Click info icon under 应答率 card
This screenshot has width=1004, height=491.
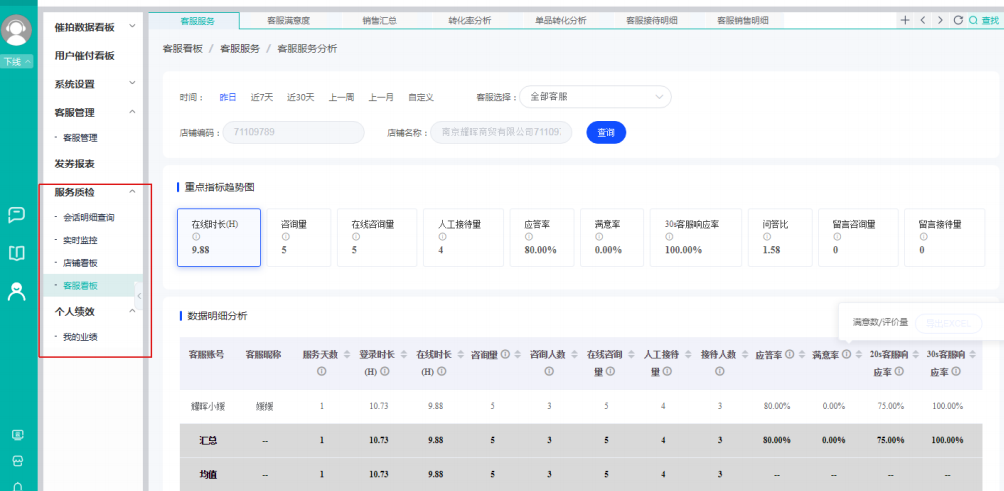[528, 237]
